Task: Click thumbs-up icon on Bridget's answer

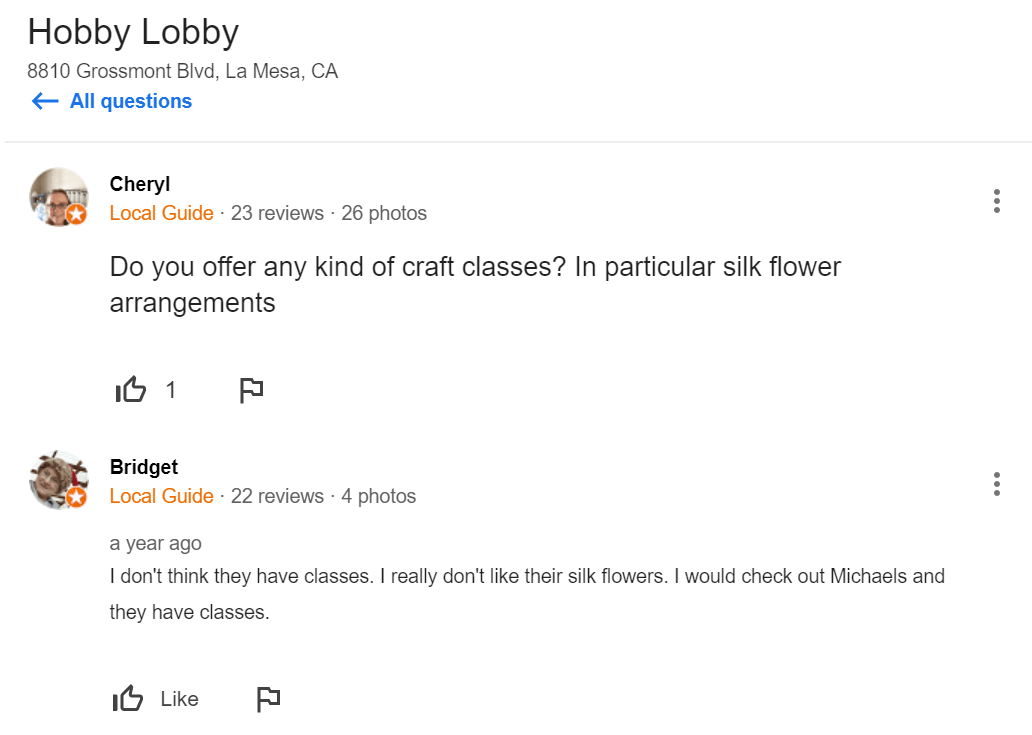Action: (x=128, y=699)
